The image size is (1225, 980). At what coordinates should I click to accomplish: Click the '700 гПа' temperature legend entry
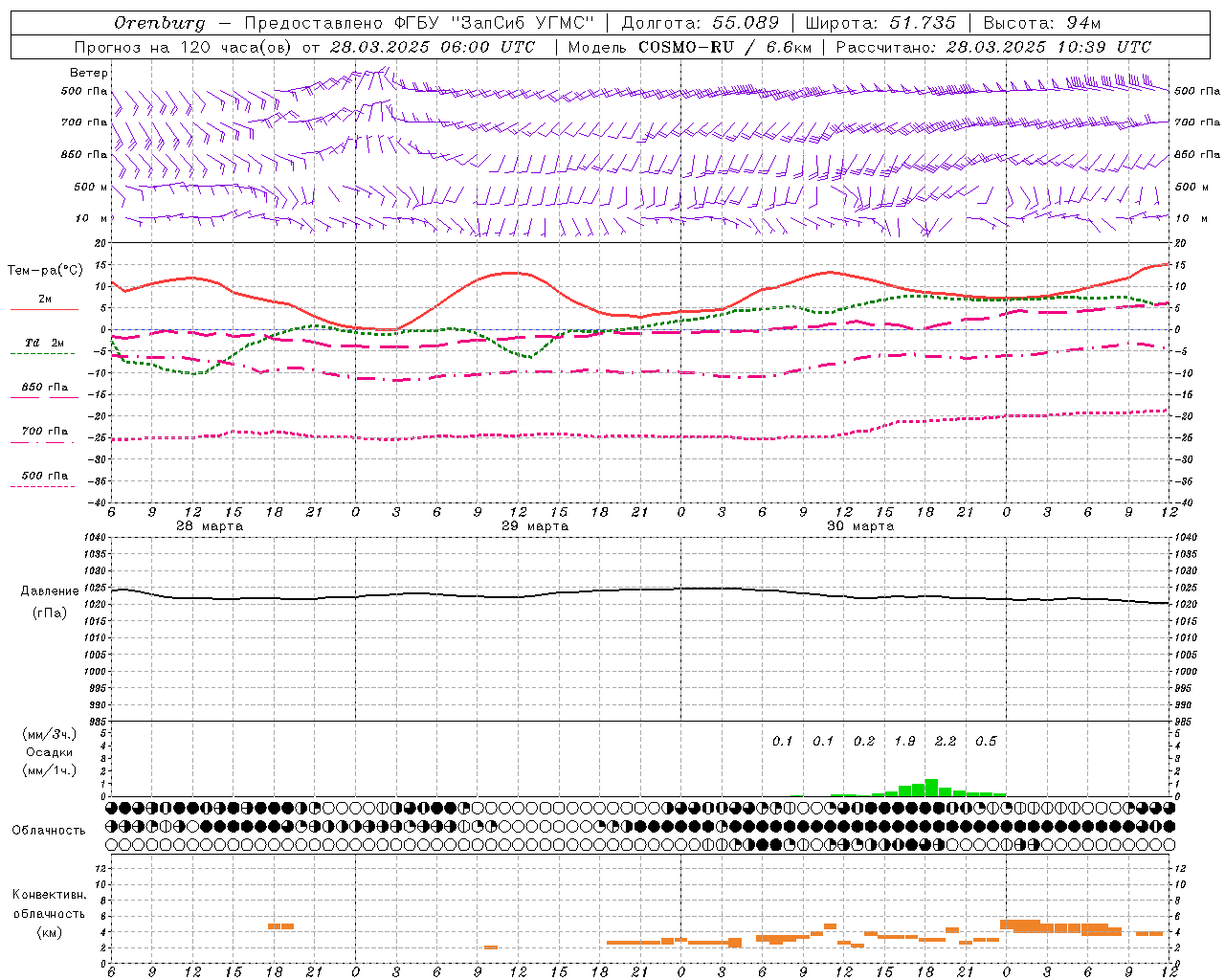click(45, 432)
